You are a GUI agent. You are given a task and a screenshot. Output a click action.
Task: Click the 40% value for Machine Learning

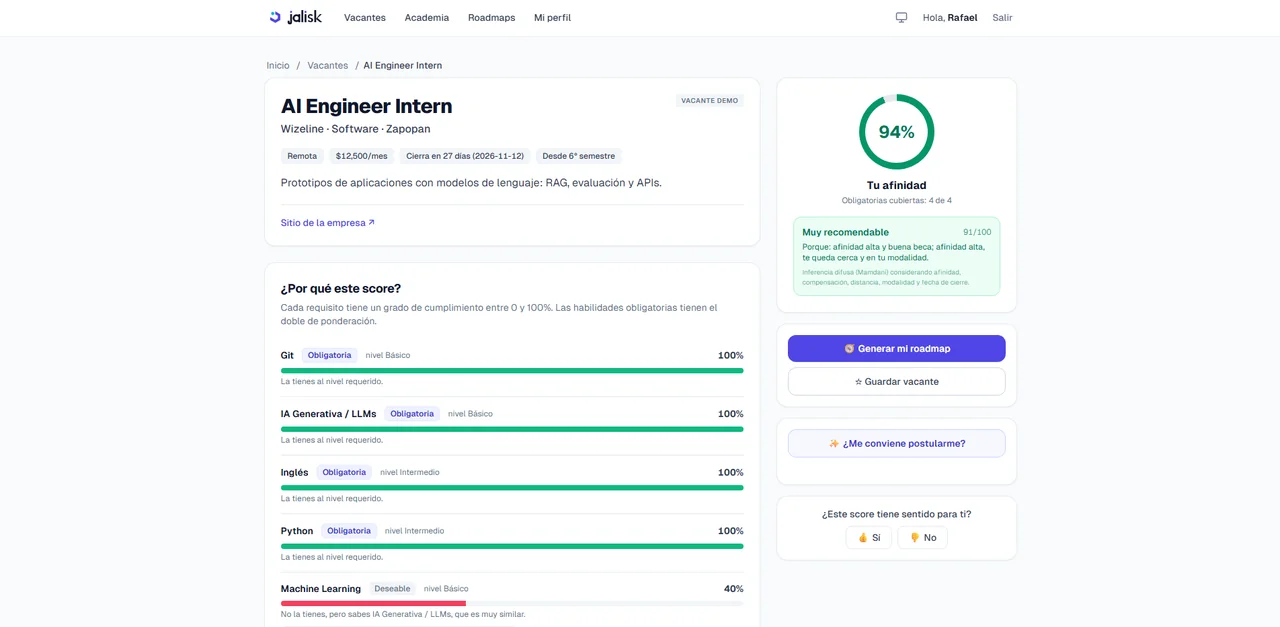click(733, 589)
